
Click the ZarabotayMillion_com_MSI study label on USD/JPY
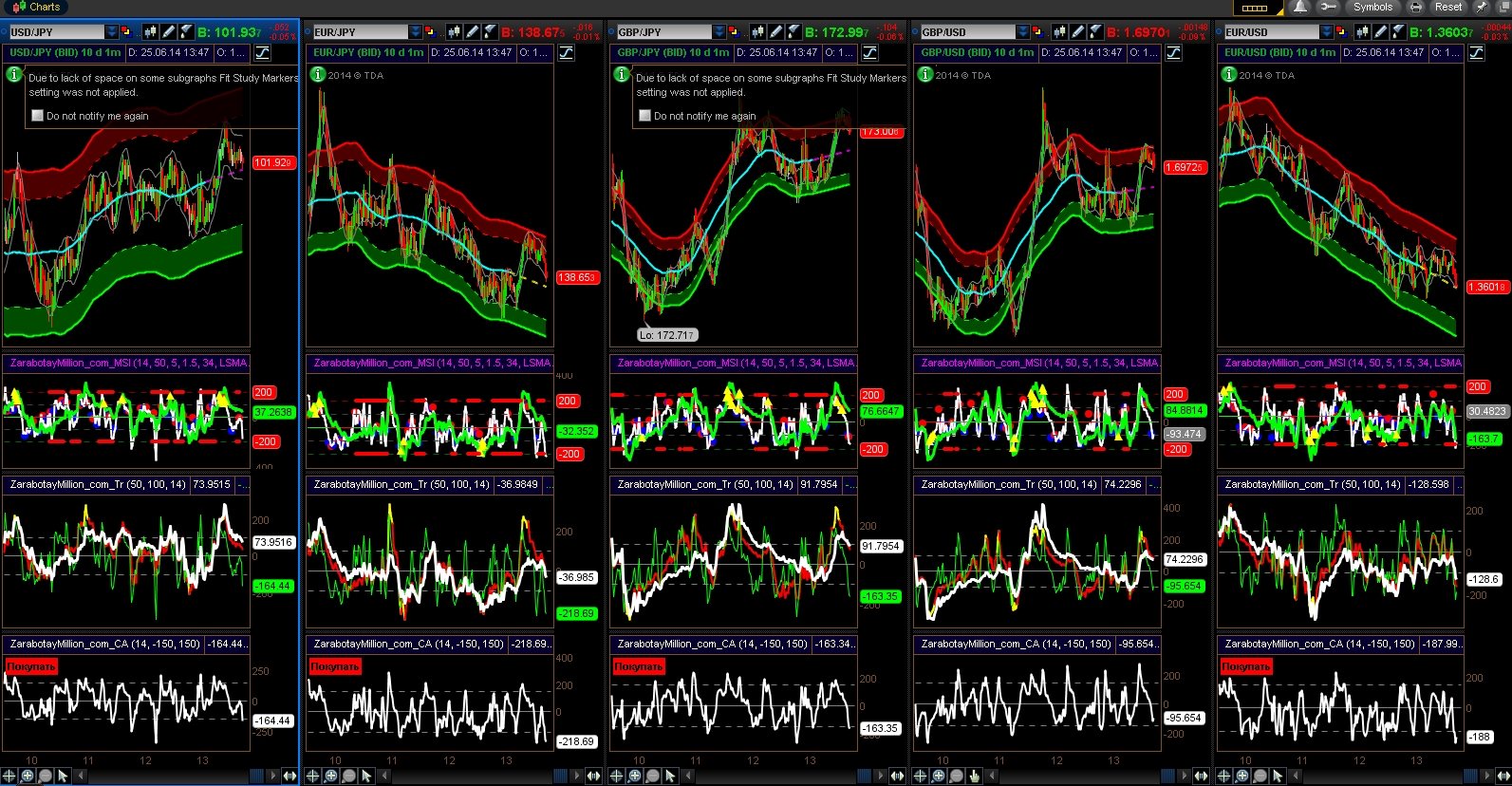point(128,363)
